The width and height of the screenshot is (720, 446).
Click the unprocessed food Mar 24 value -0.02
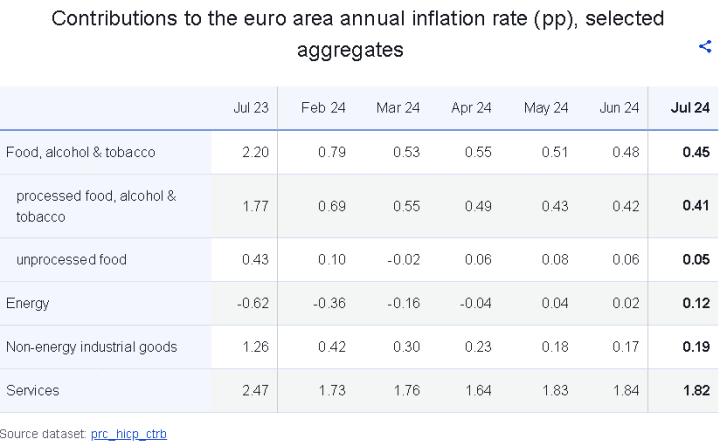pos(404,260)
